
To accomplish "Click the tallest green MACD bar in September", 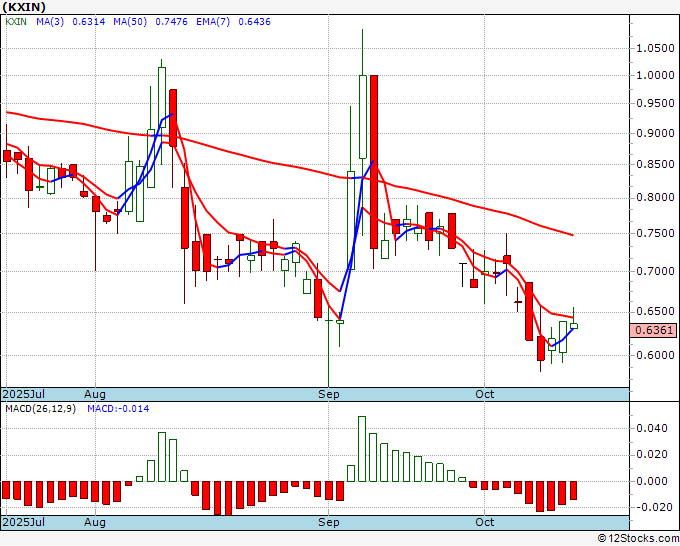I will click(362, 449).
